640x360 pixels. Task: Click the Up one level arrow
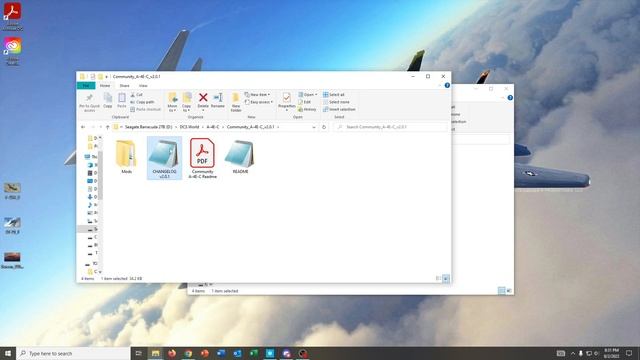click(107, 127)
